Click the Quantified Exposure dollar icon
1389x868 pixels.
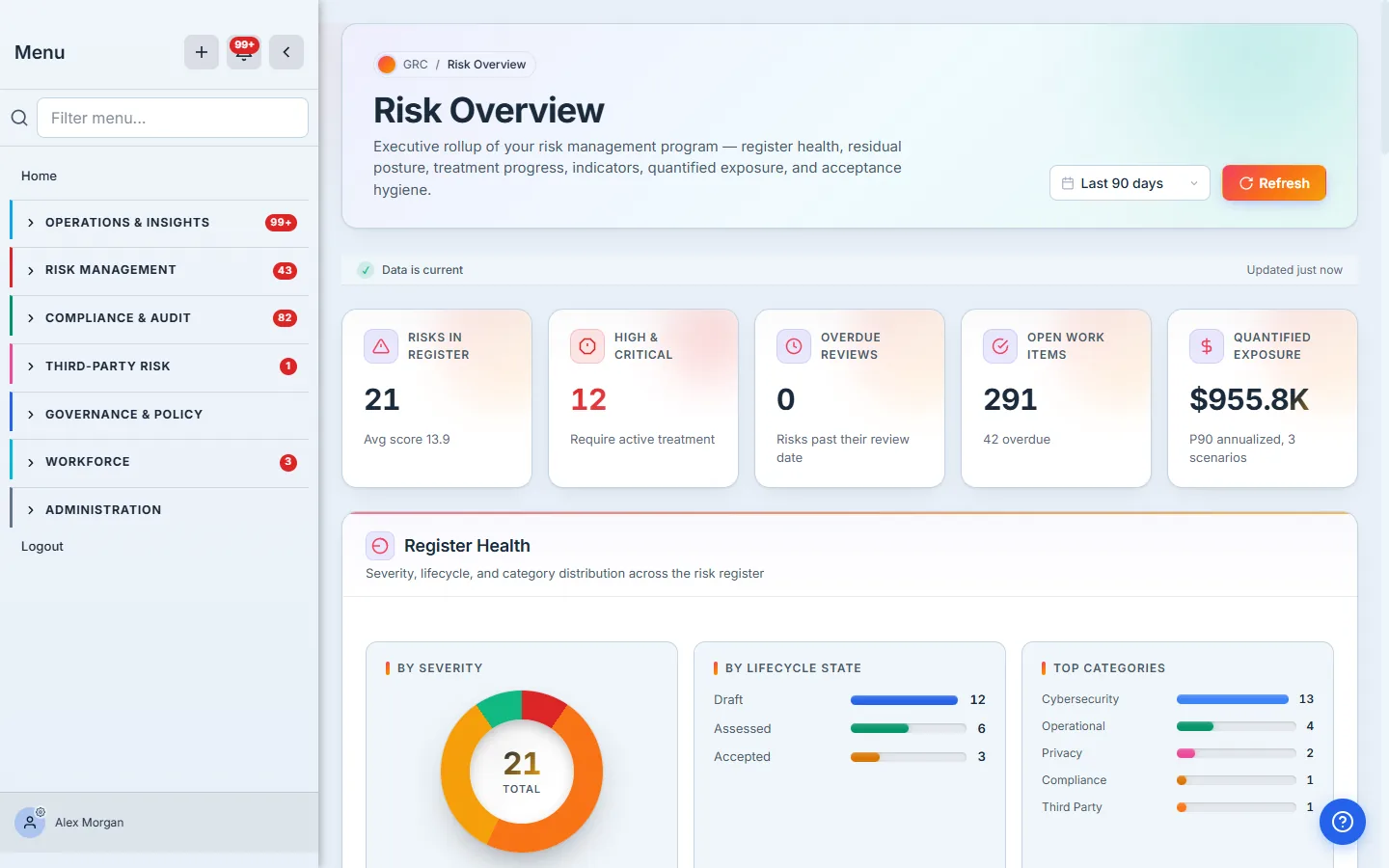(1207, 346)
